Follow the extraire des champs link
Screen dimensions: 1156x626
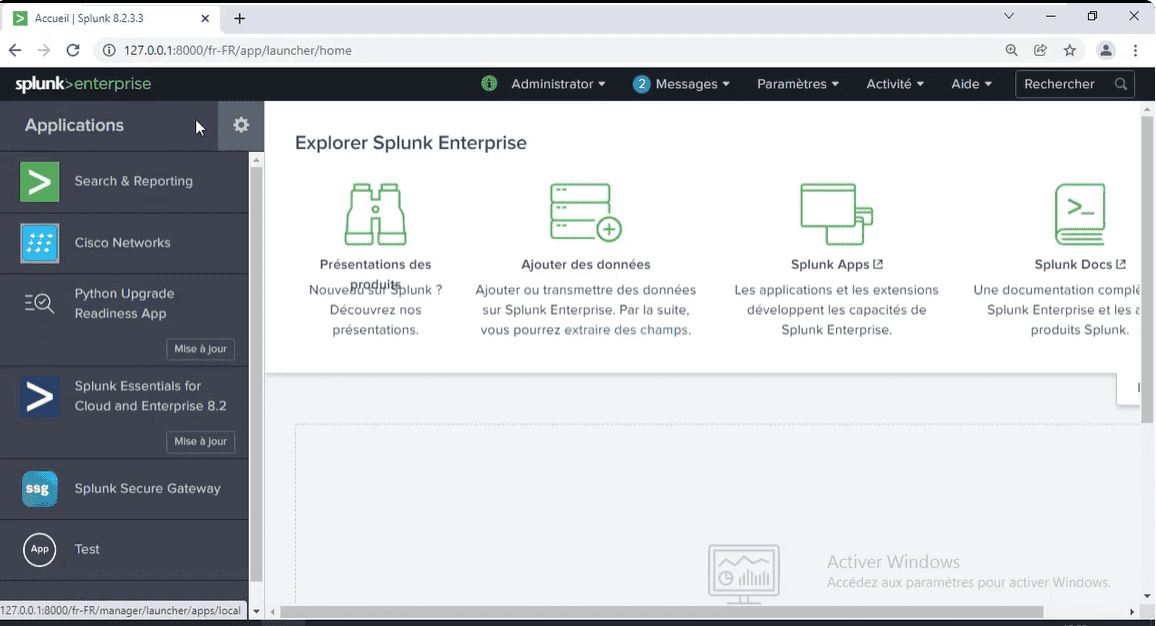click(627, 330)
